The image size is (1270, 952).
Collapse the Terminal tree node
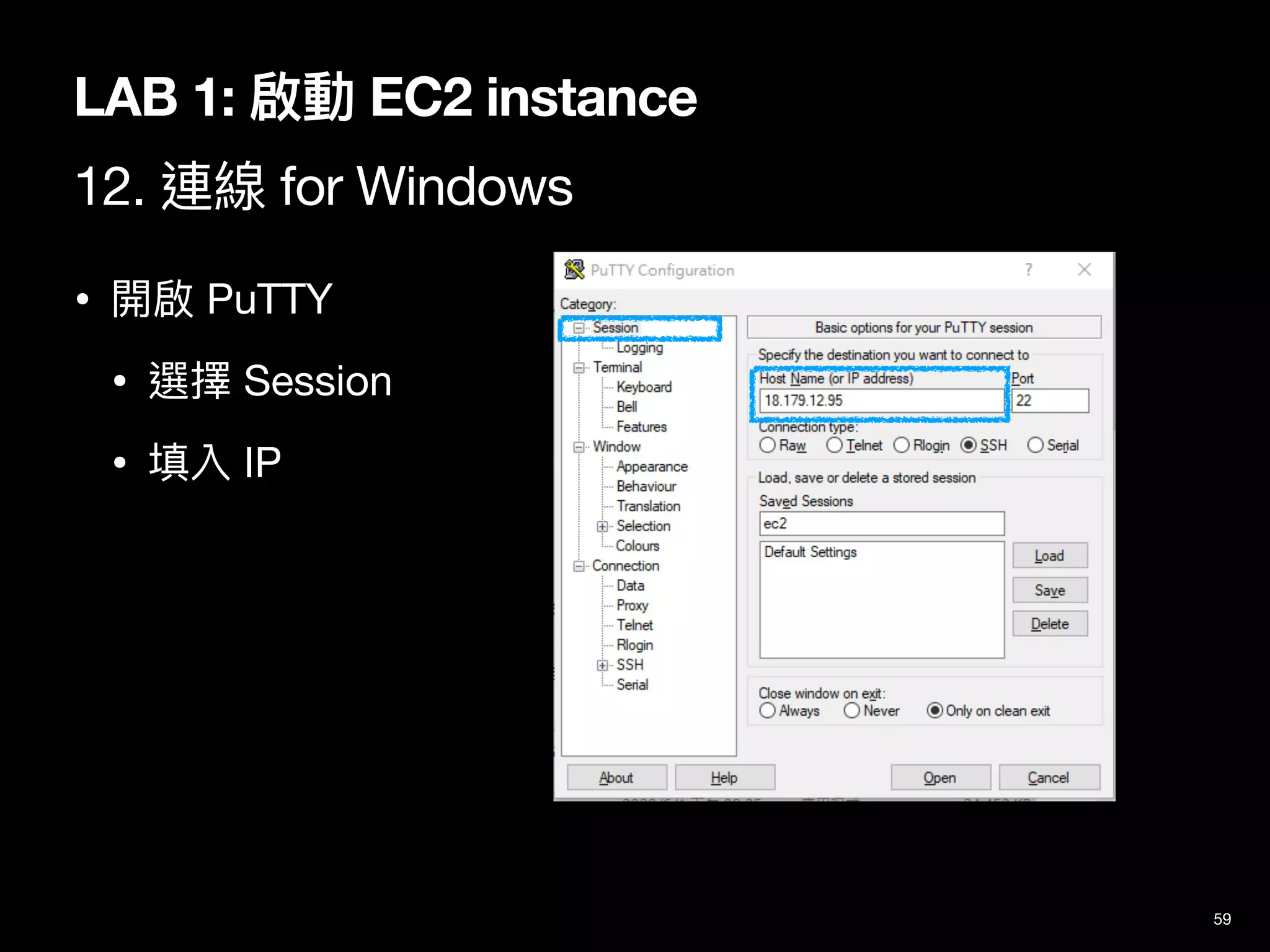pos(579,368)
